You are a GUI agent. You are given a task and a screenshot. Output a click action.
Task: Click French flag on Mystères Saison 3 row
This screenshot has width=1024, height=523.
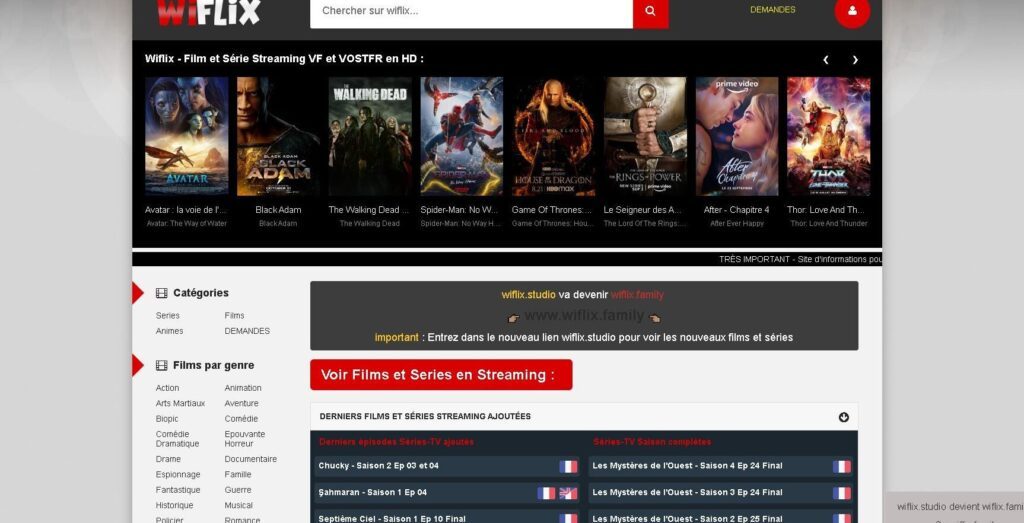(842, 493)
